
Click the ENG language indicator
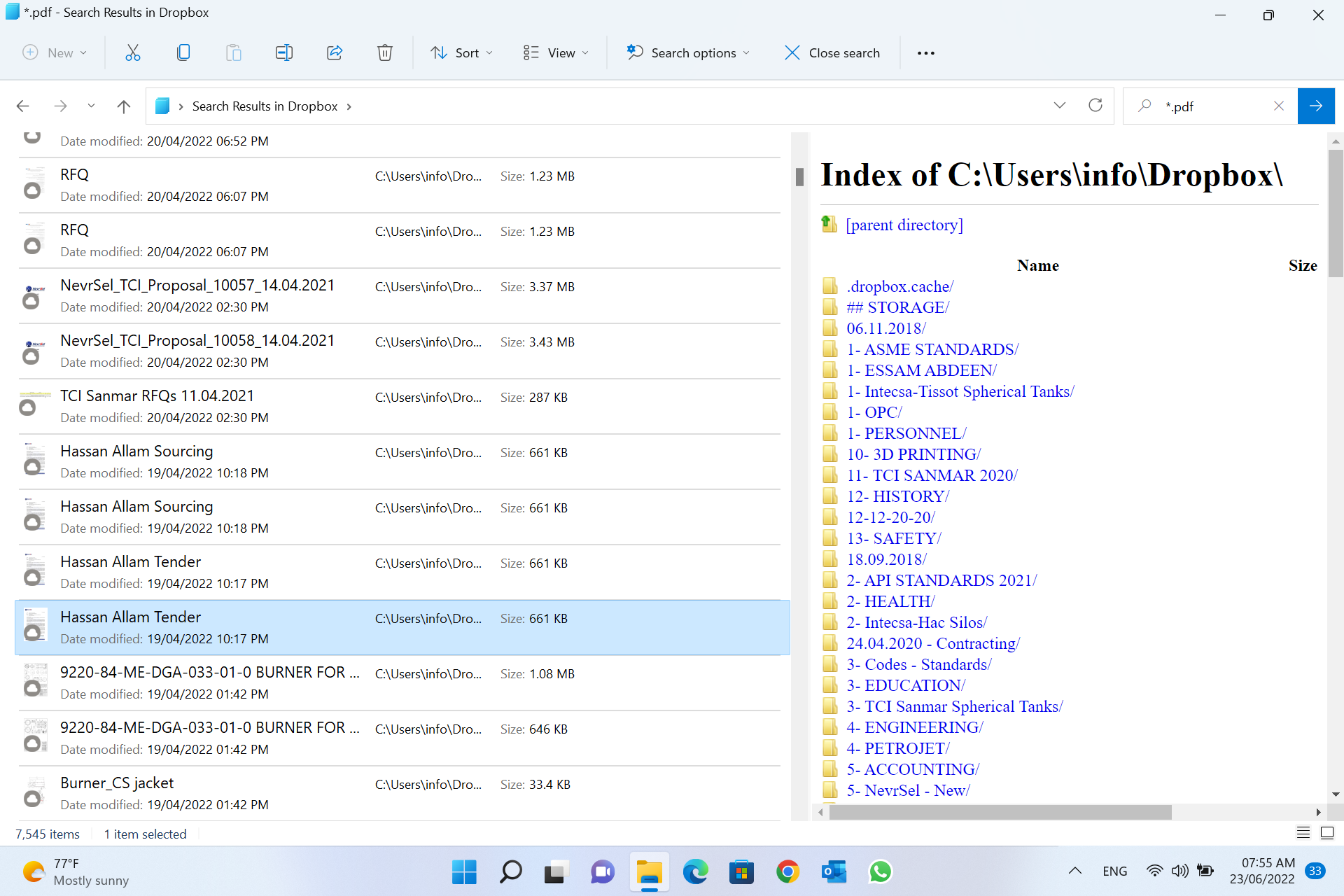tap(1114, 871)
